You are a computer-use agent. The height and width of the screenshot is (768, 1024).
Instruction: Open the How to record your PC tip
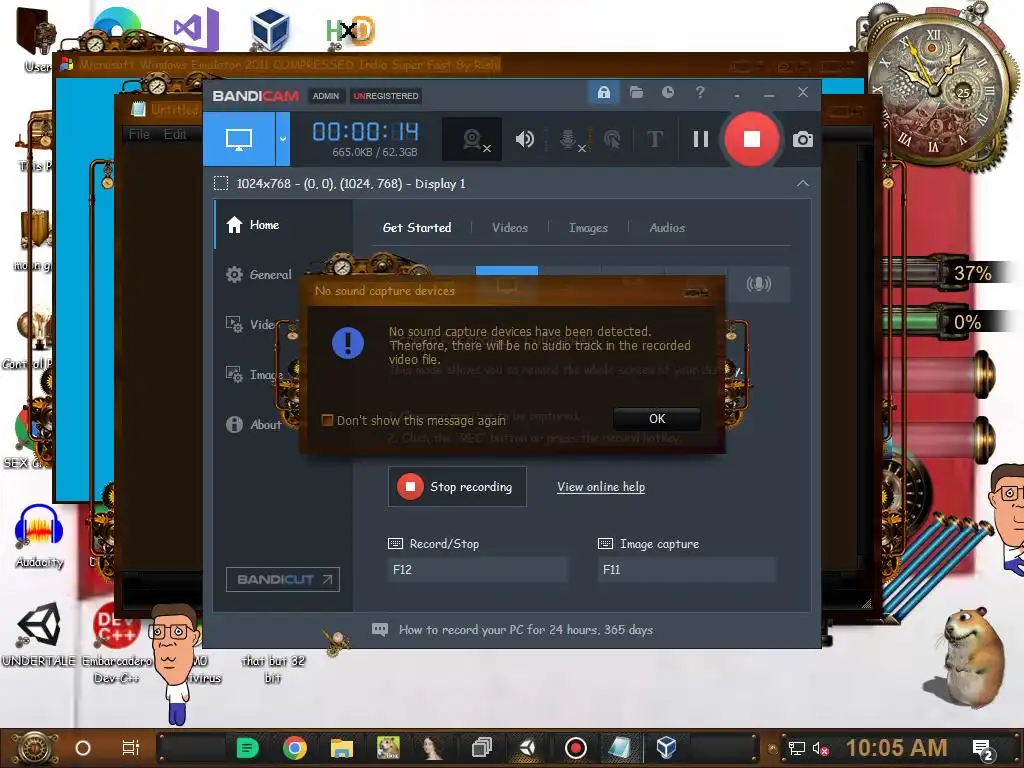coord(513,630)
